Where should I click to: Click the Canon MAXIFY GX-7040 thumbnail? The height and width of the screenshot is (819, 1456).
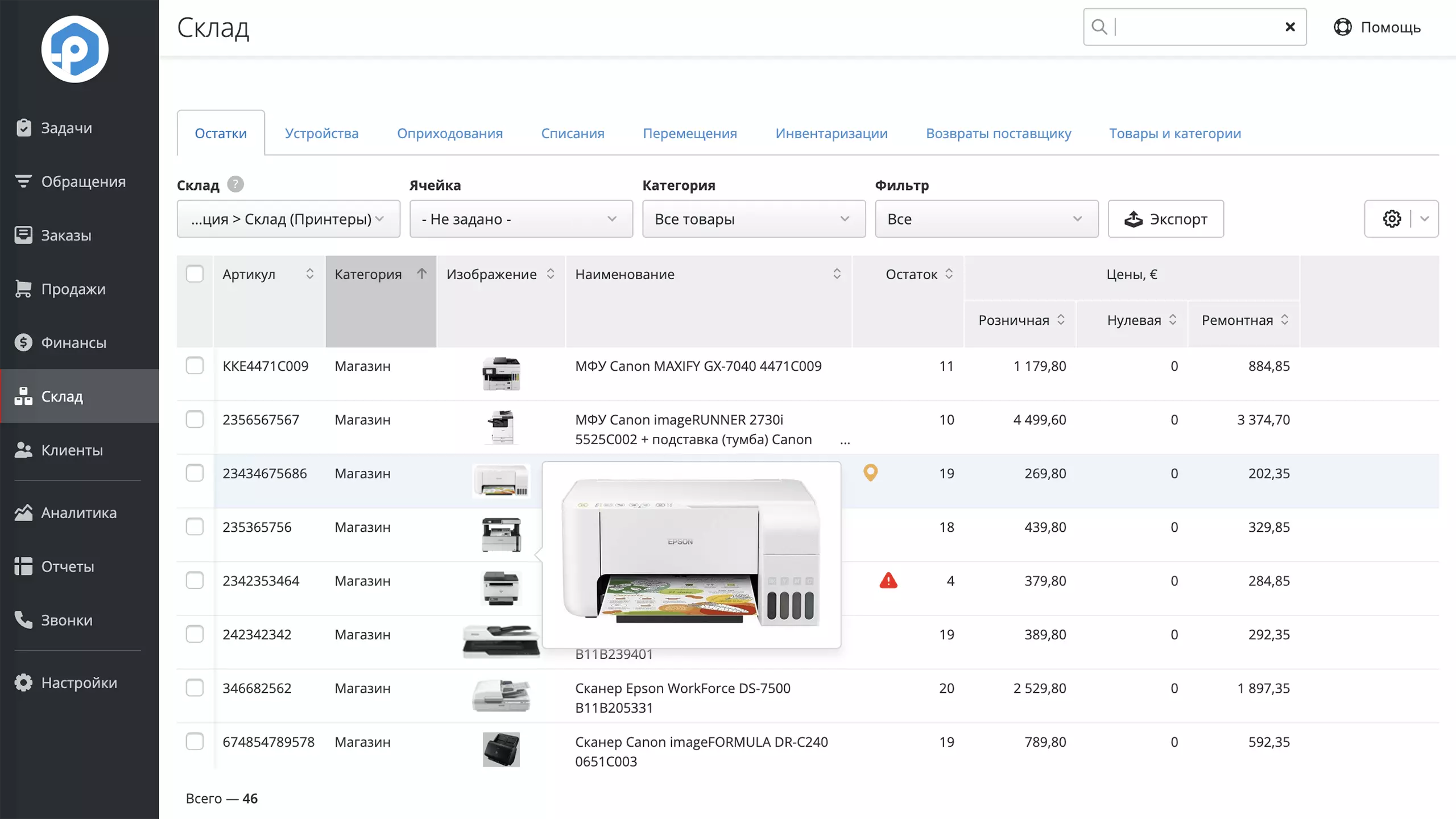point(501,374)
